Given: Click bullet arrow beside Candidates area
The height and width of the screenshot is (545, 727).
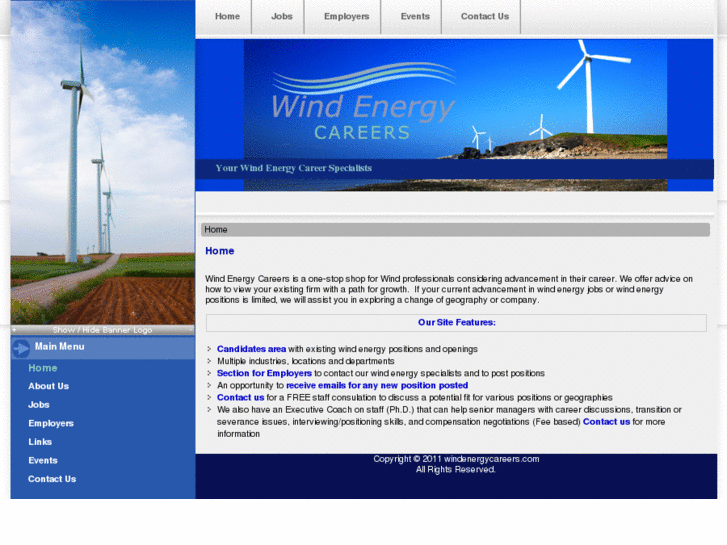Looking at the screenshot, I should [209, 348].
